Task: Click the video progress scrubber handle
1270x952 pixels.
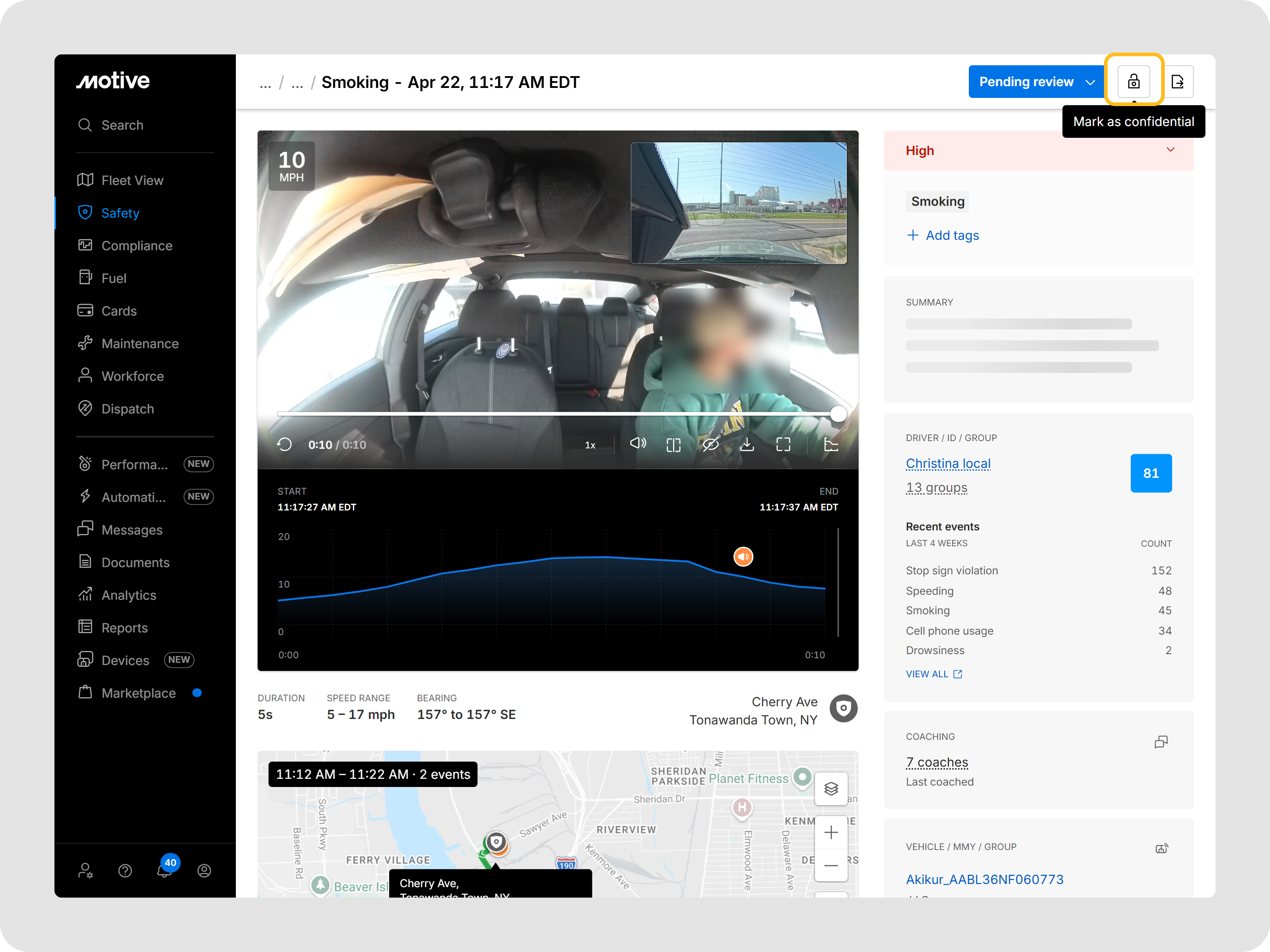Action: tap(838, 414)
